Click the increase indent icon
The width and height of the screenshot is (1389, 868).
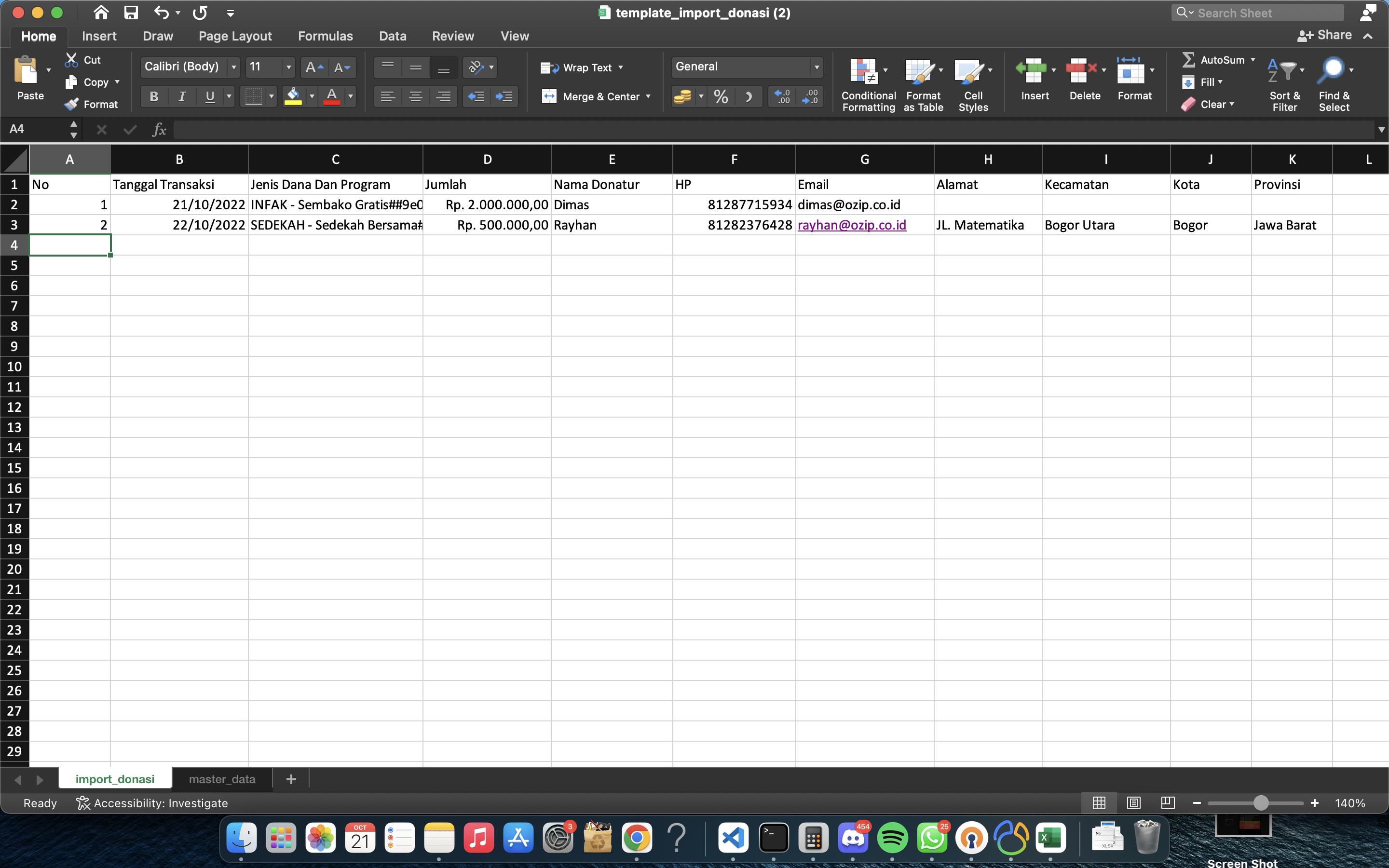[504, 96]
